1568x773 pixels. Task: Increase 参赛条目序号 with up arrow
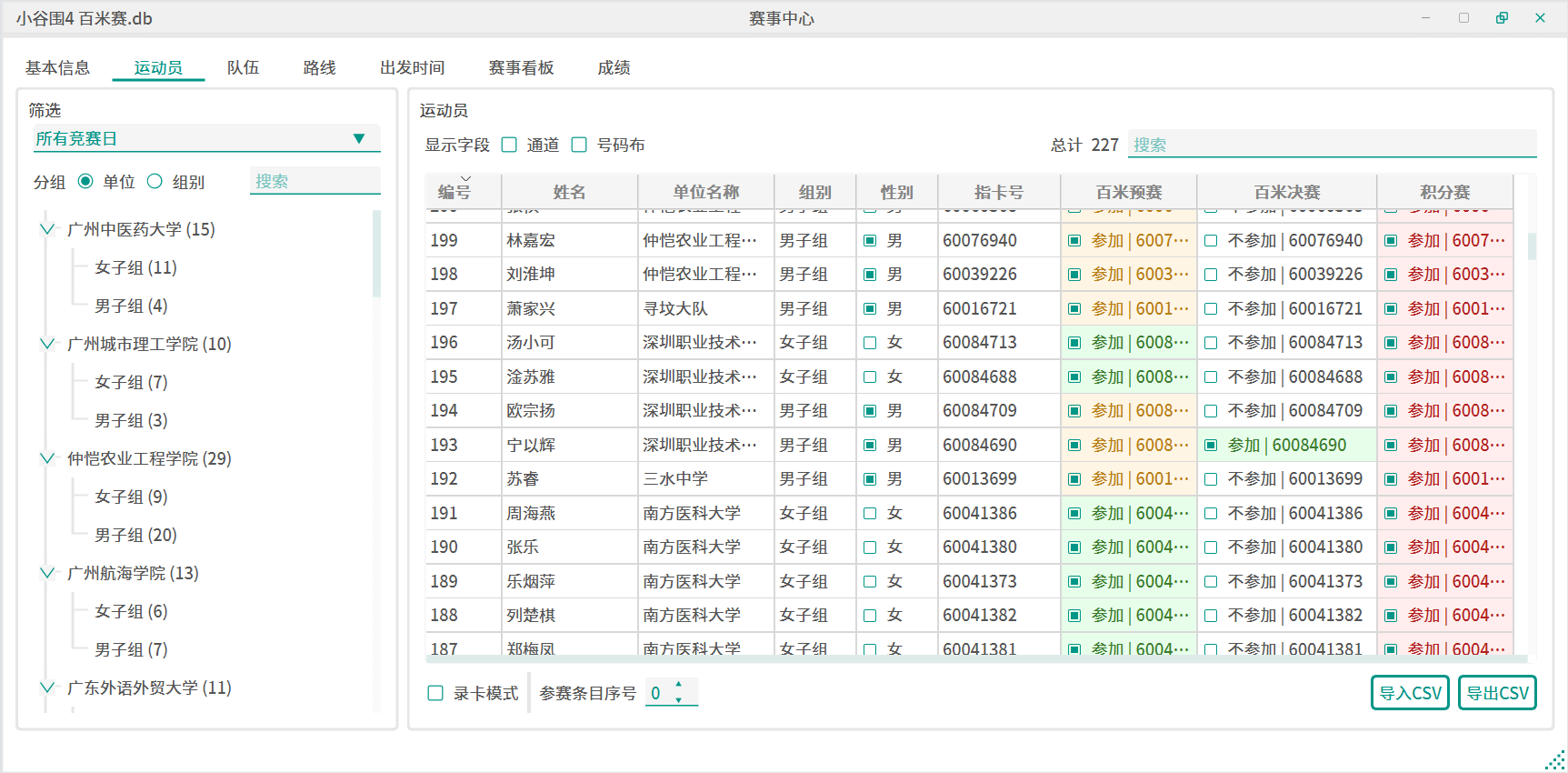click(678, 685)
